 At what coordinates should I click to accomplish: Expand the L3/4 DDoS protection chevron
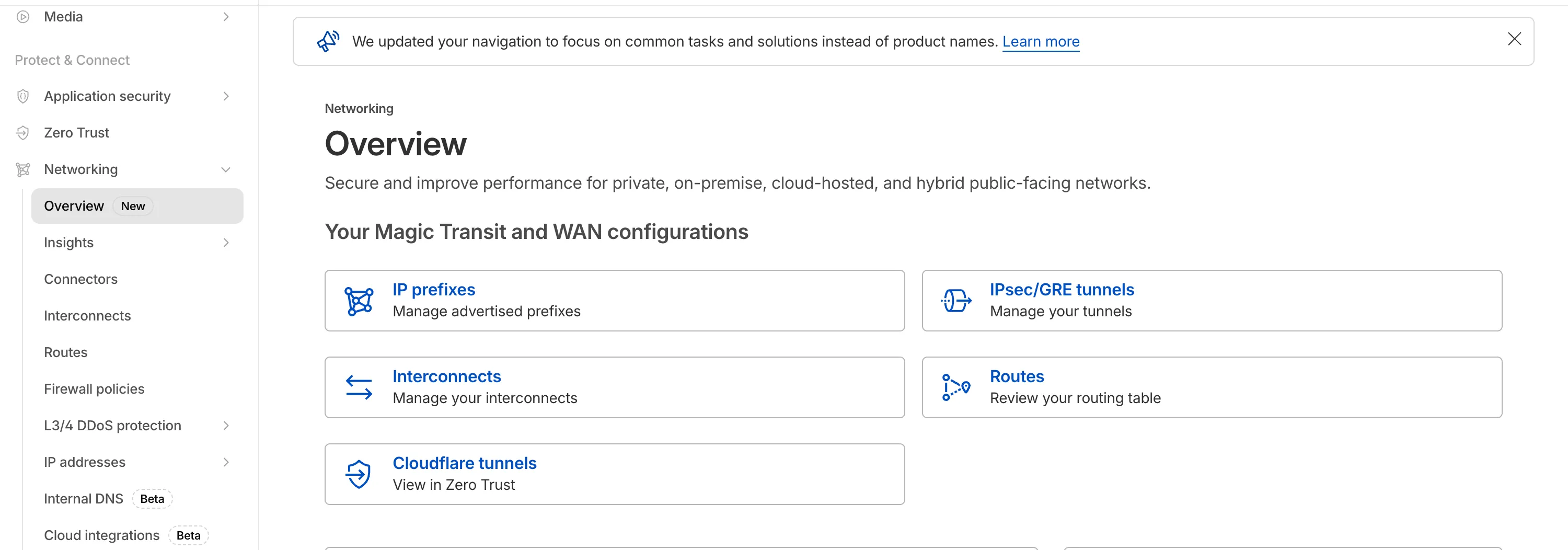[x=226, y=425]
